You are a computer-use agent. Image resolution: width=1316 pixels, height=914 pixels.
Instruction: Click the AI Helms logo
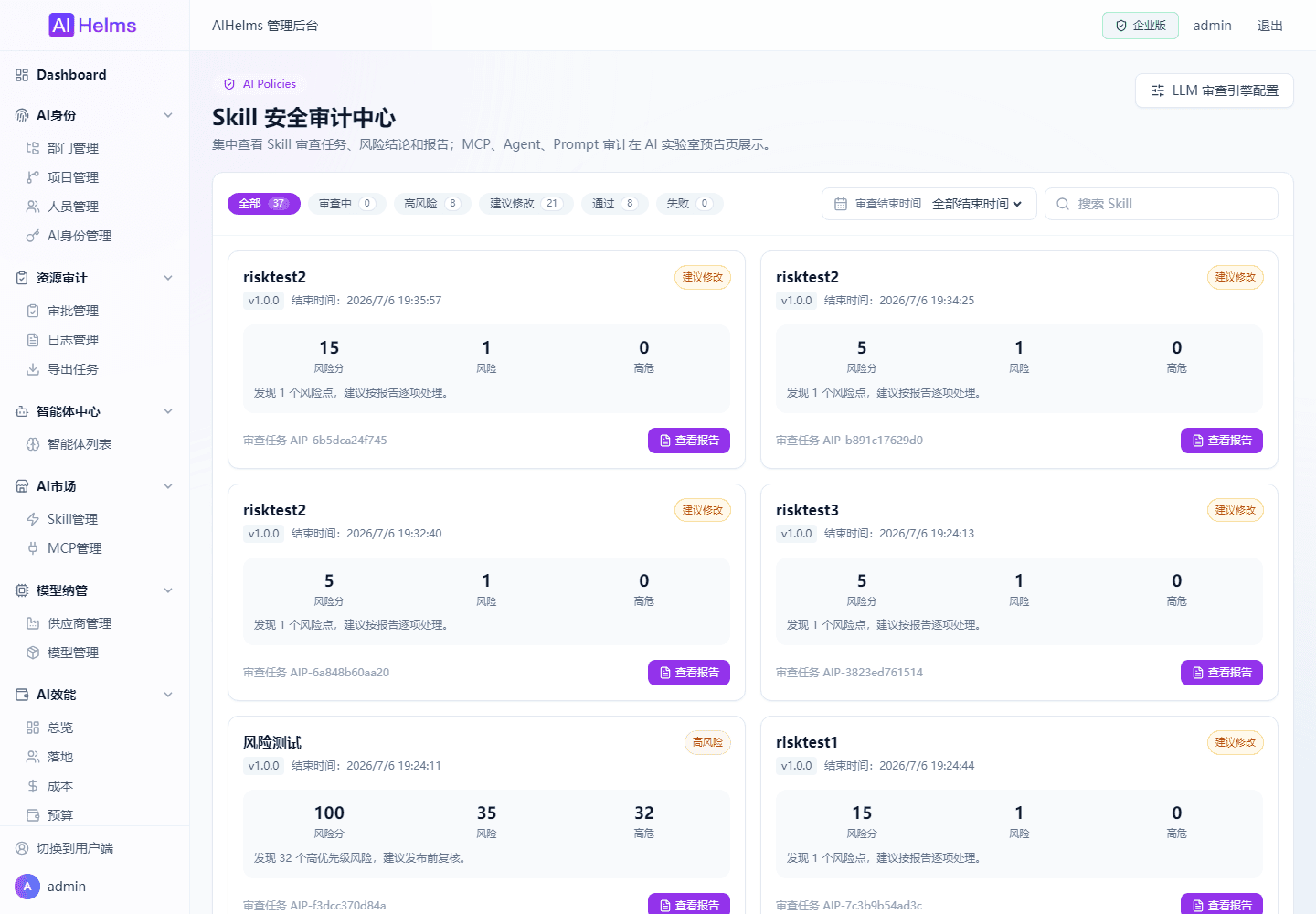pyautogui.click(x=92, y=26)
